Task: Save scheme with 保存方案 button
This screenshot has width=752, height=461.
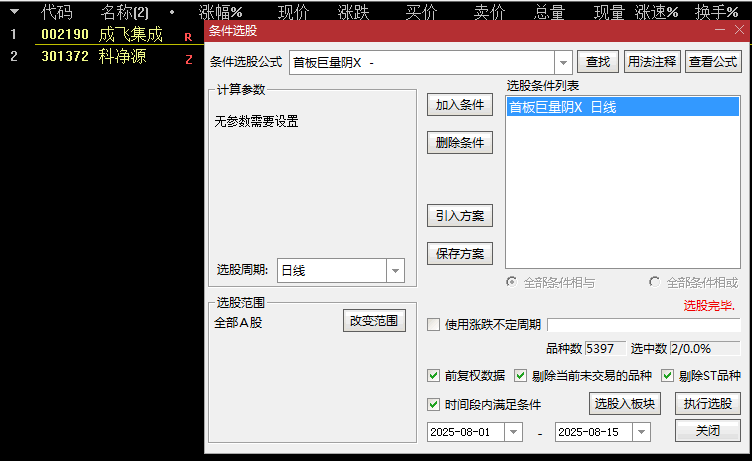Action: (459, 253)
